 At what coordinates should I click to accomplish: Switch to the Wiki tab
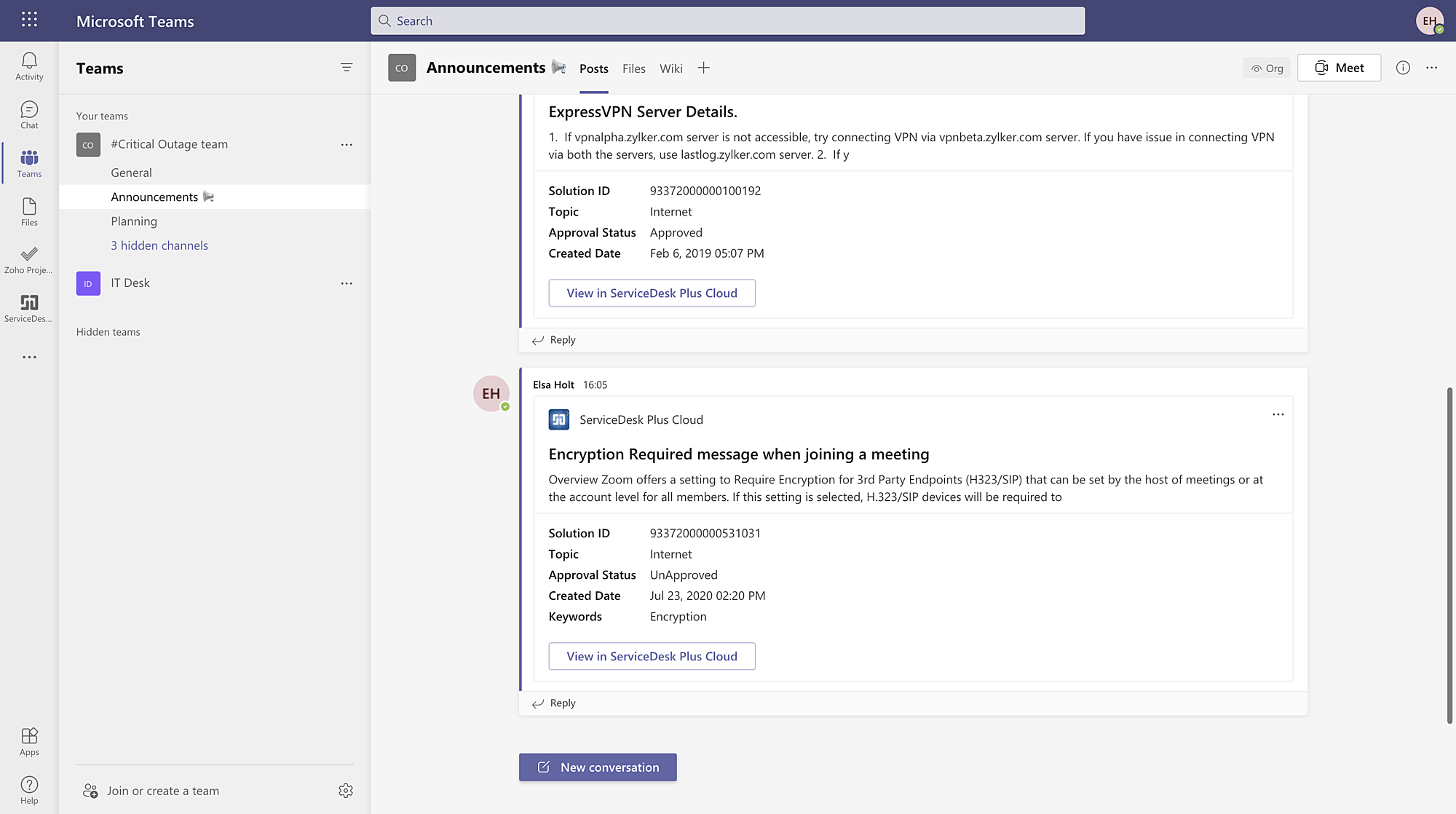671,68
